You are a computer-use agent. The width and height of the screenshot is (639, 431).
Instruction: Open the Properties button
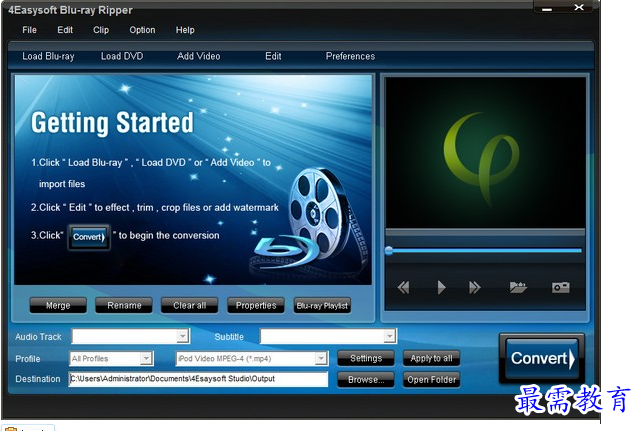[x=256, y=306]
